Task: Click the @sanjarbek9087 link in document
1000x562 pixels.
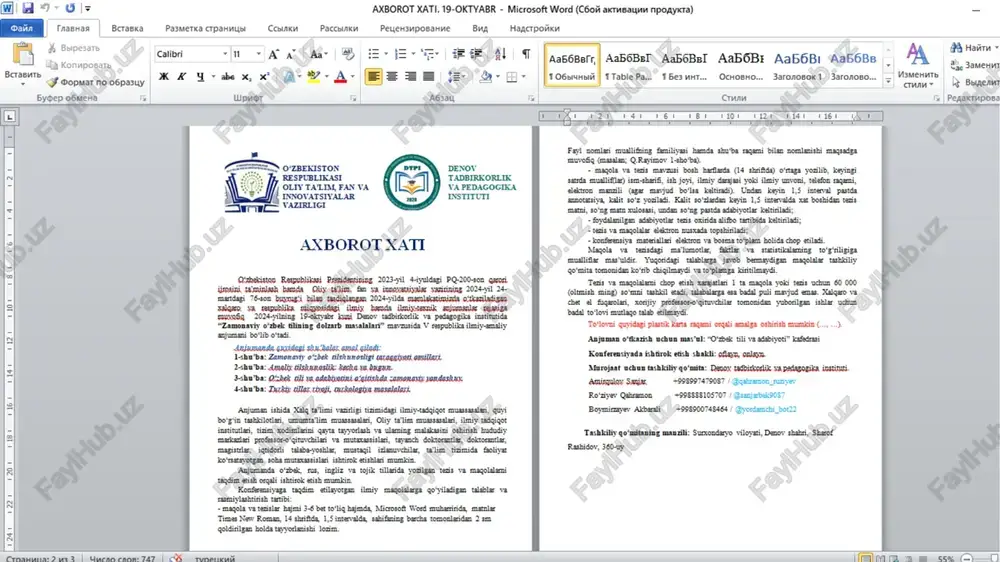Action: [x=759, y=396]
